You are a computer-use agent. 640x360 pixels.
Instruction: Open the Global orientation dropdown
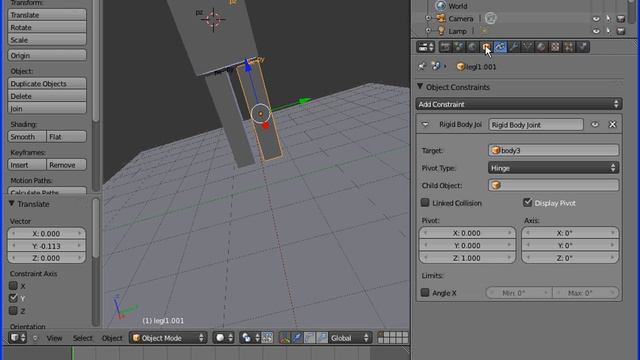coord(349,338)
